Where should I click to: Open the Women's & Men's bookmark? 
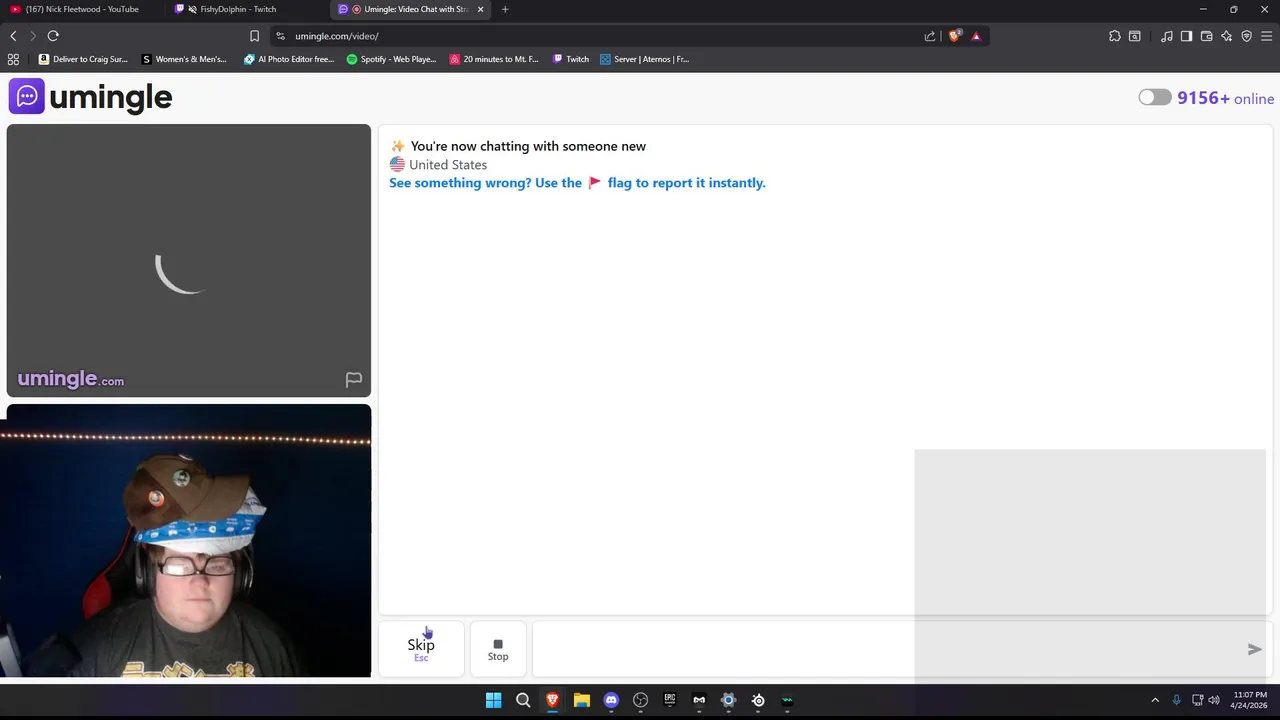click(x=184, y=59)
